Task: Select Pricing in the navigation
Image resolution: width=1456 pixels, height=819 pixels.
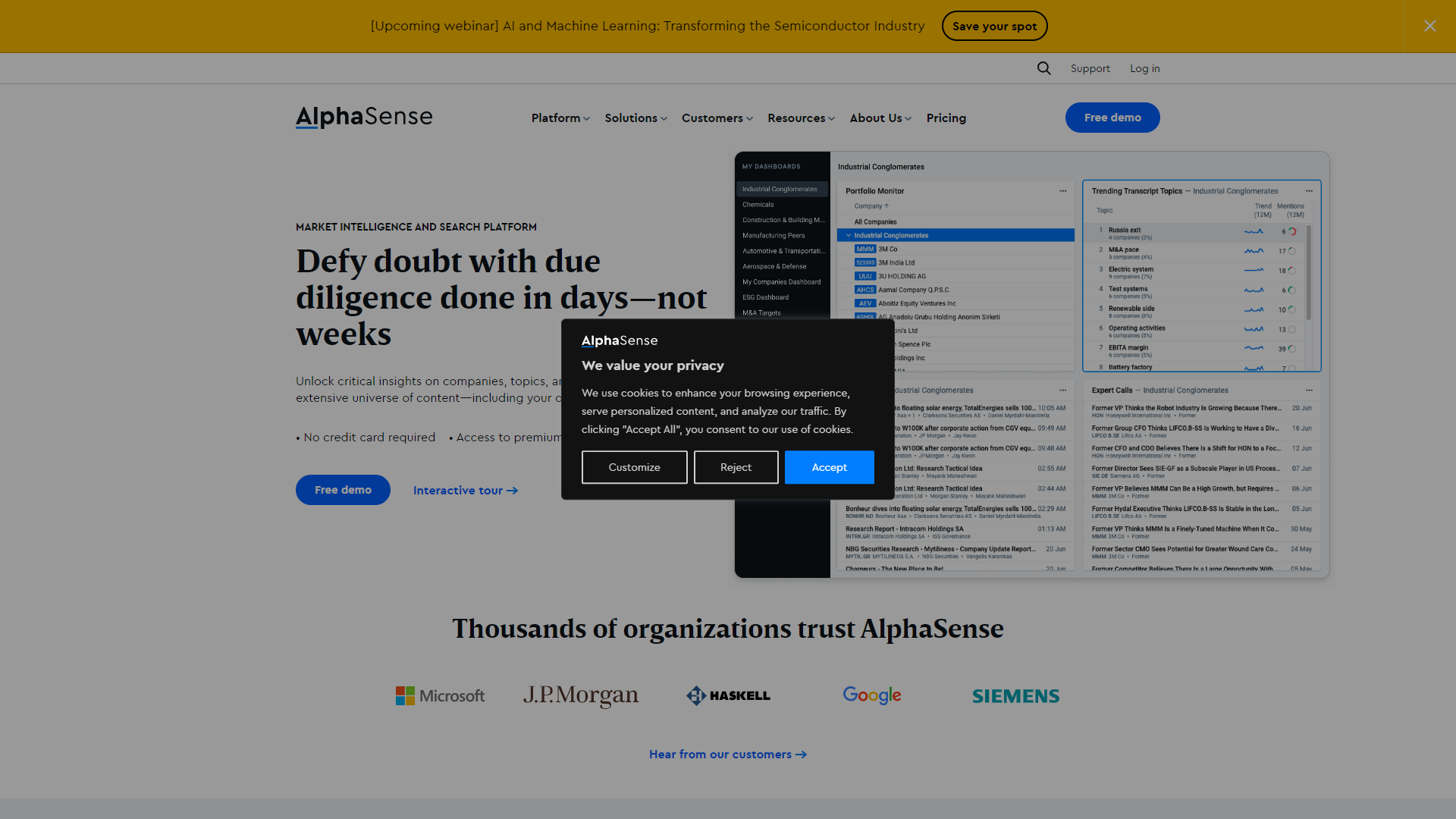Action: click(x=946, y=118)
